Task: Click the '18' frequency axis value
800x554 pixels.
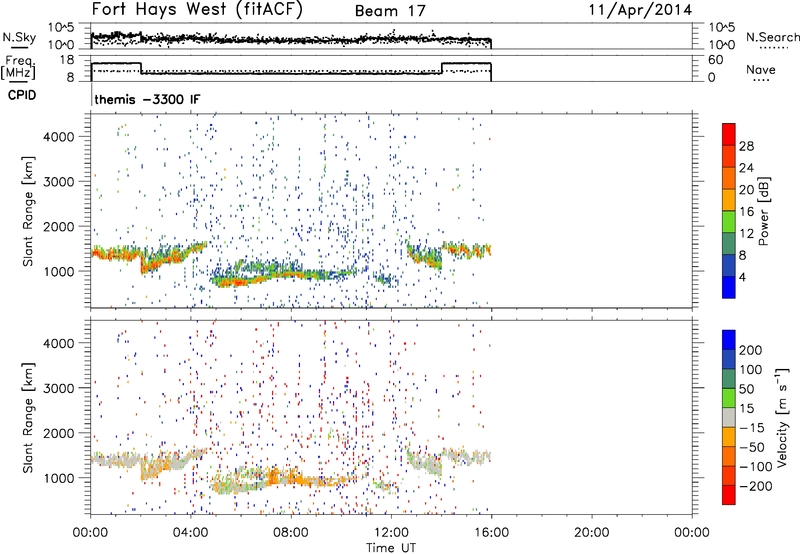Action: pos(66,60)
